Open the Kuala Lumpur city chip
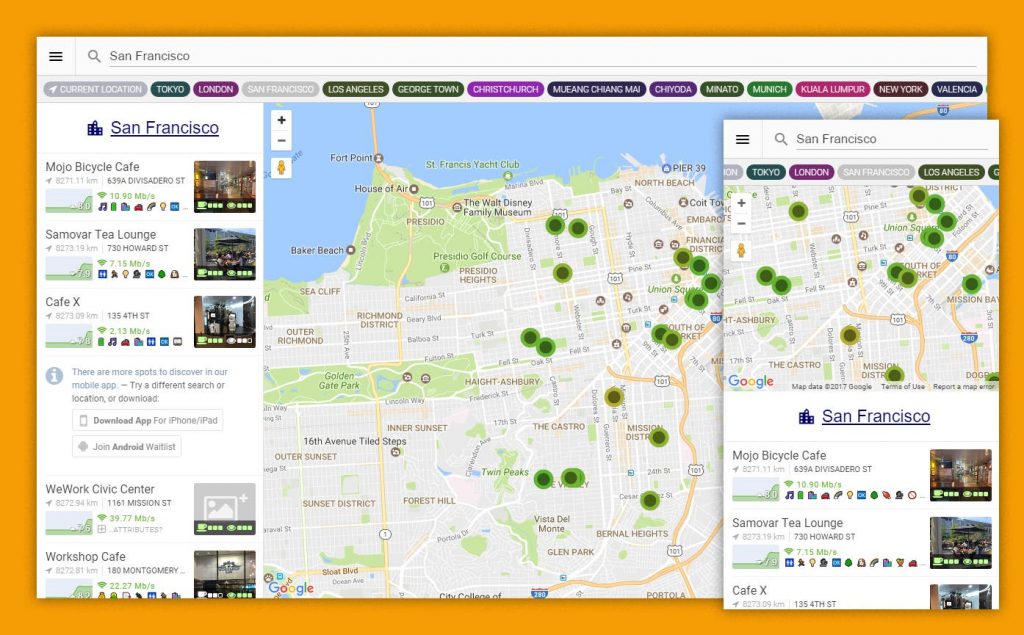1024x635 pixels. click(833, 90)
